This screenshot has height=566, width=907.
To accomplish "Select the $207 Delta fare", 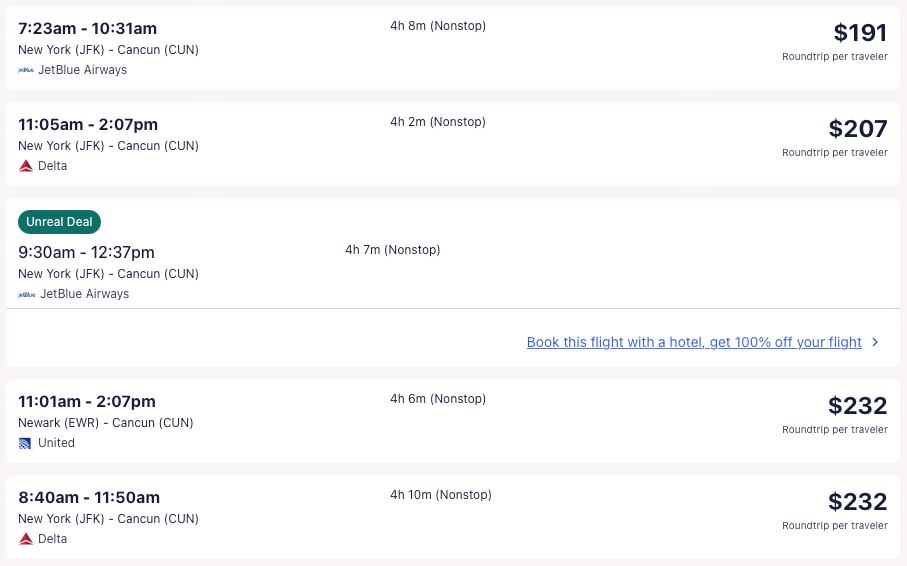I will [x=857, y=129].
